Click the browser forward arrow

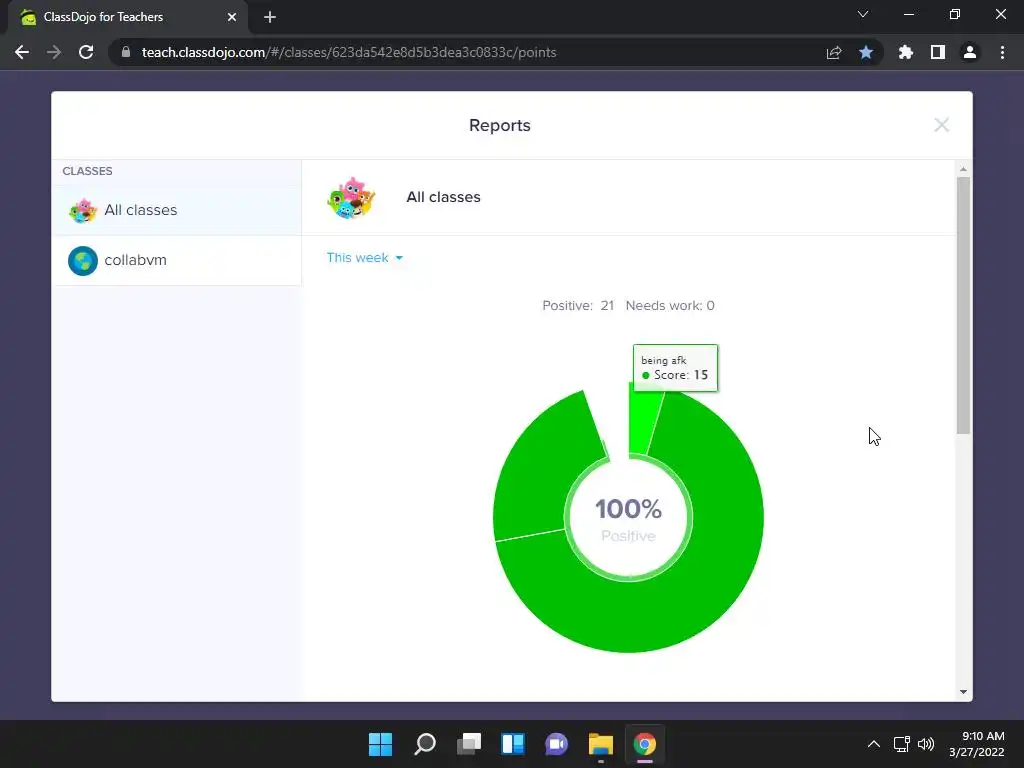click(54, 52)
